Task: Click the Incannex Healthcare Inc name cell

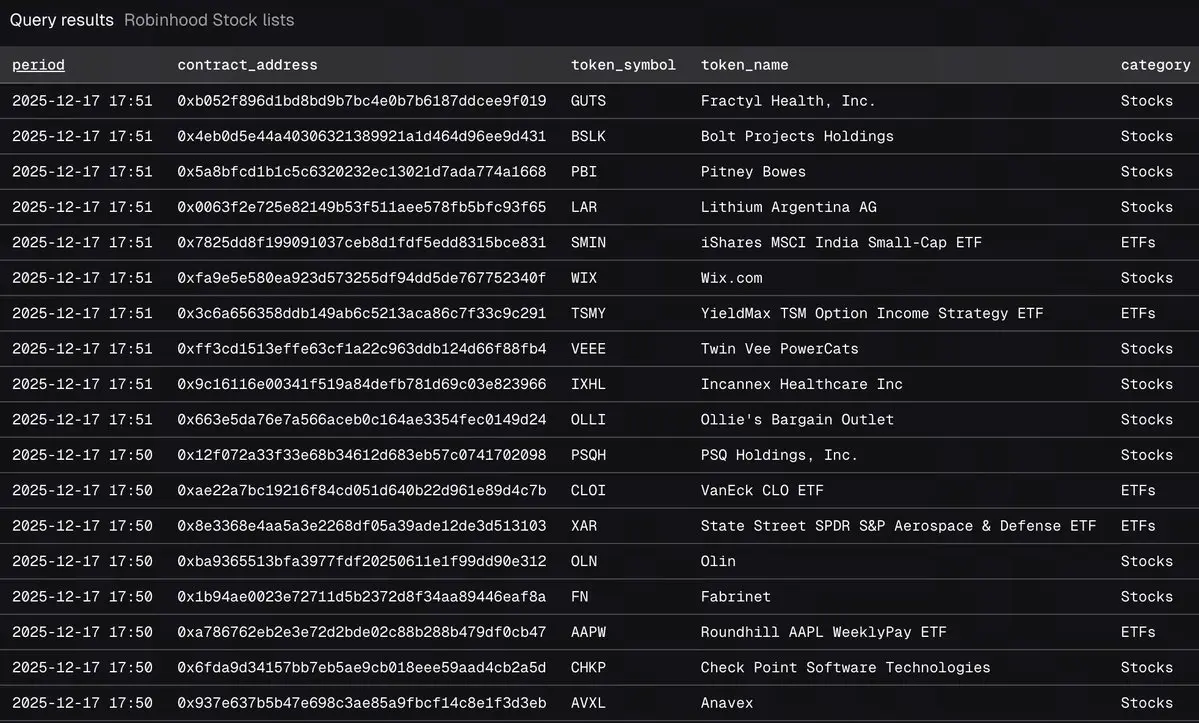Action: (x=801, y=384)
